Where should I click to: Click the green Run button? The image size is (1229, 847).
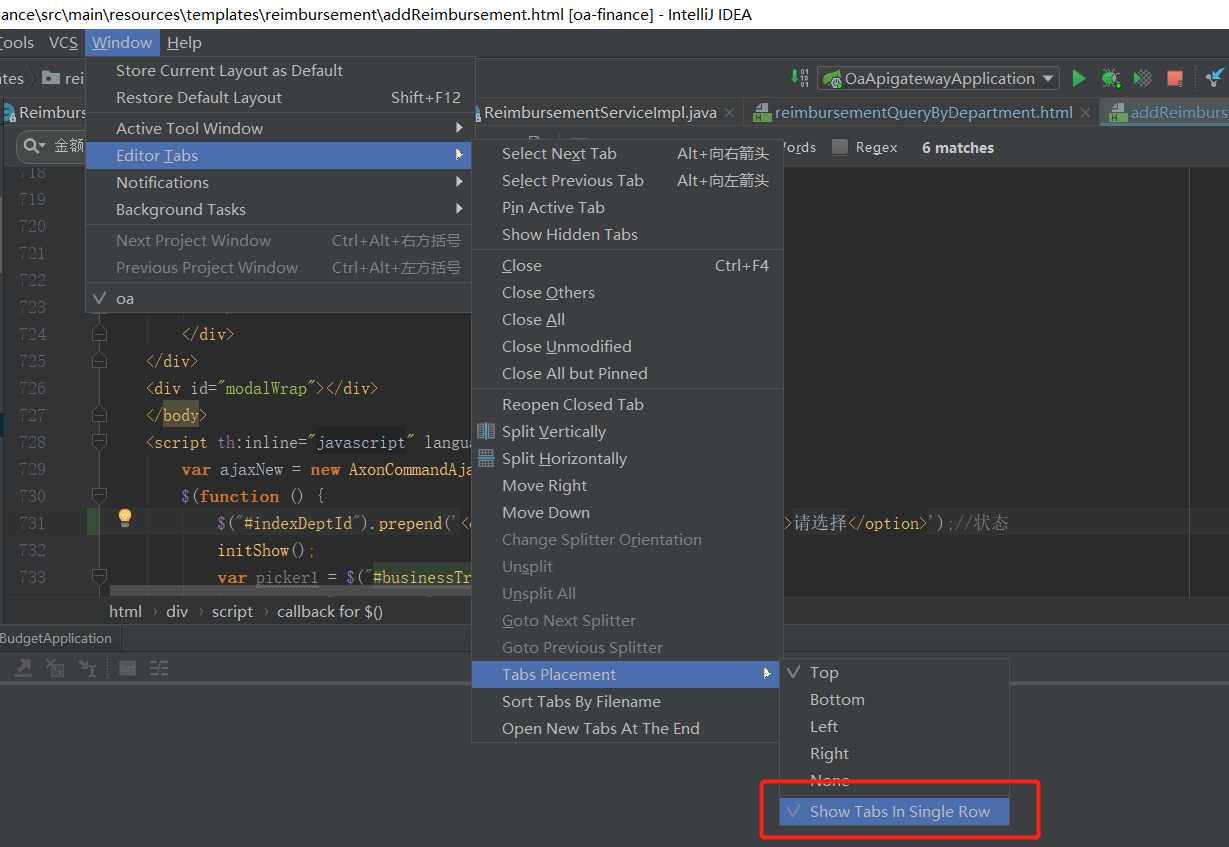pos(1079,78)
